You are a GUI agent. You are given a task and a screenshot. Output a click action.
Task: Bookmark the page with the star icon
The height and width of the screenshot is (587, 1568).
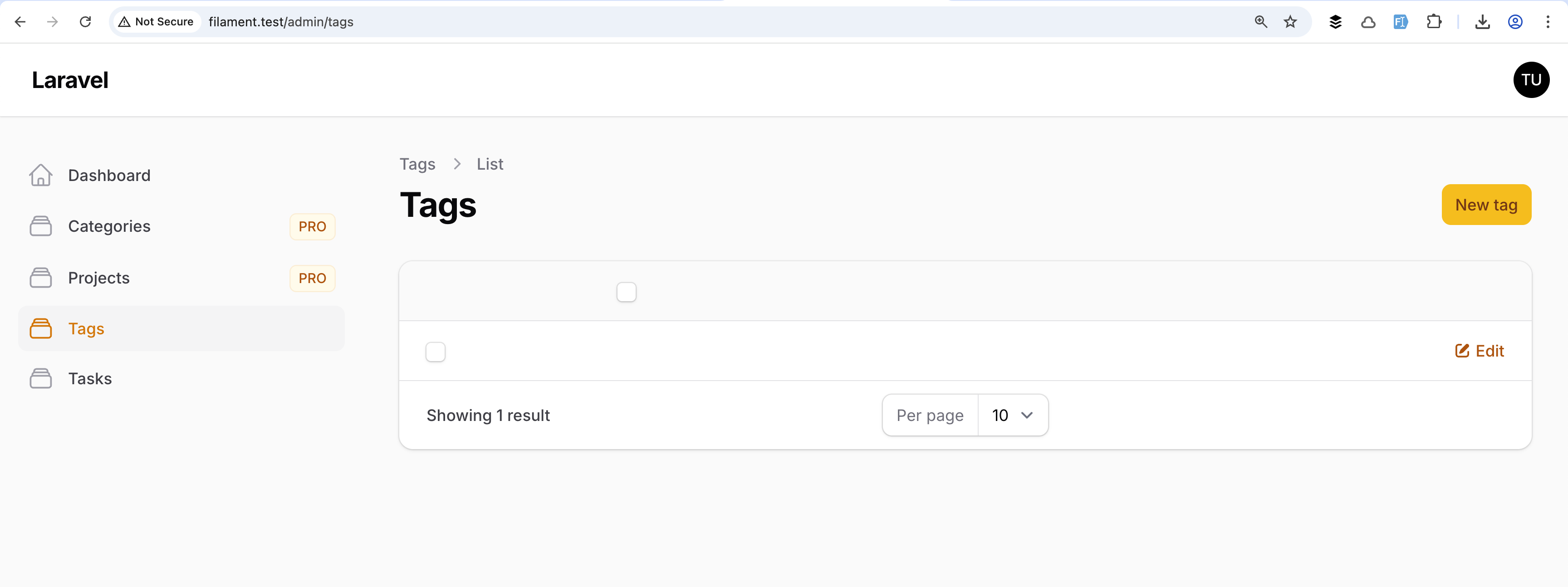1290,22
